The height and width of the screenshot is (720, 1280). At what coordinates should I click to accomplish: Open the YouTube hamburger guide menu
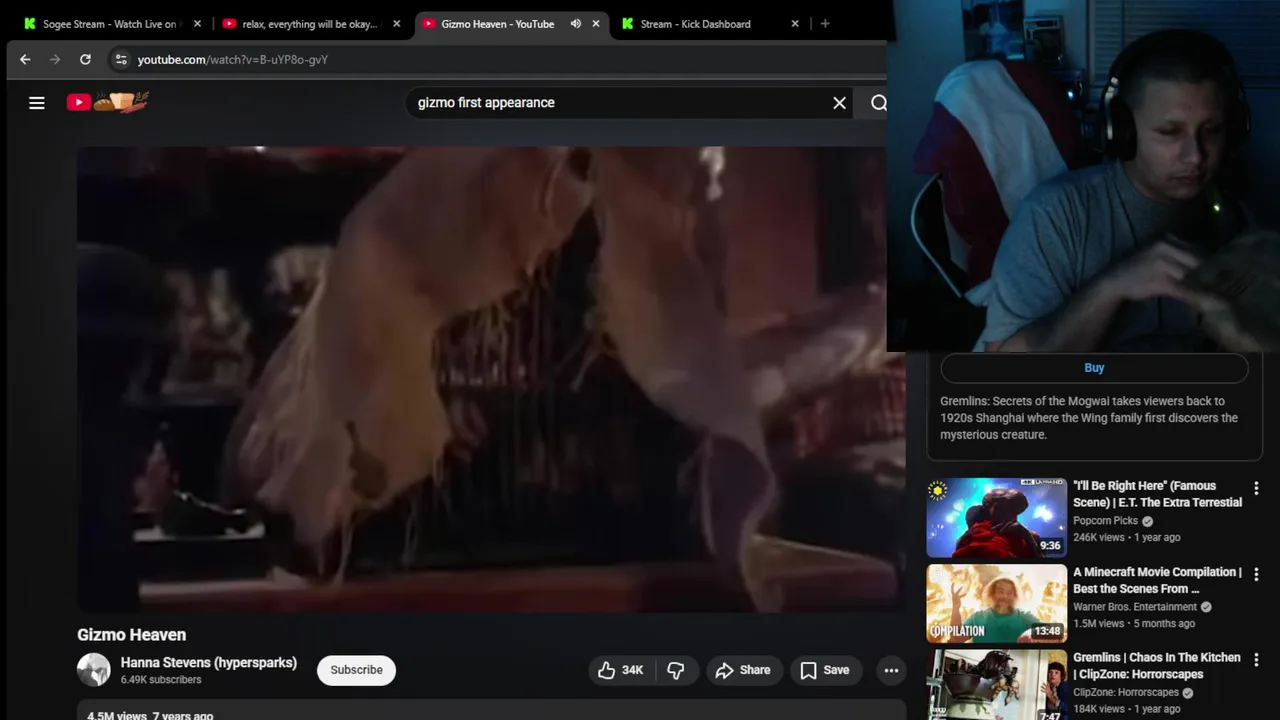[x=37, y=102]
